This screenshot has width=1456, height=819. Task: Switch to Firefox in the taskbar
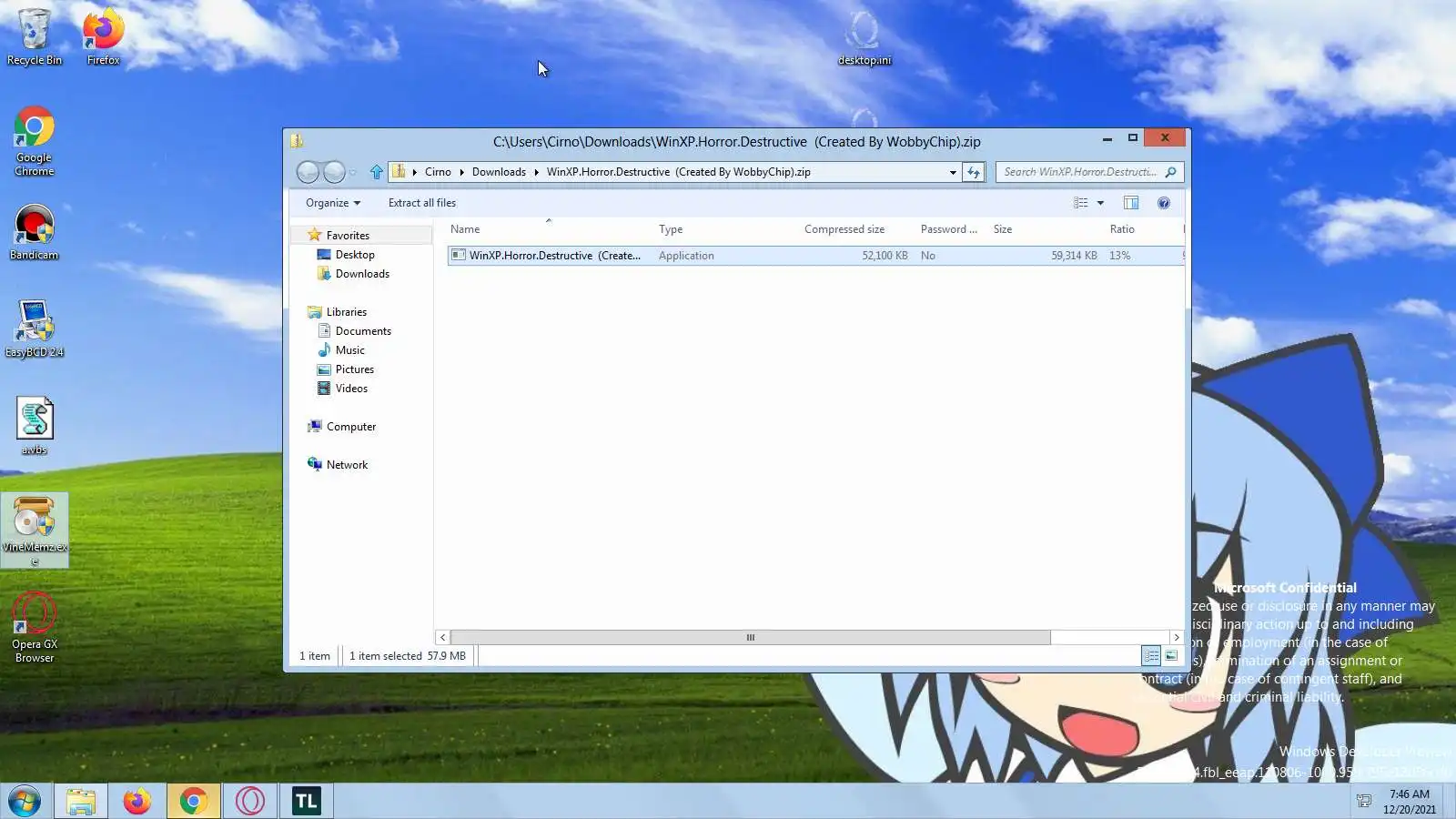pos(137,802)
